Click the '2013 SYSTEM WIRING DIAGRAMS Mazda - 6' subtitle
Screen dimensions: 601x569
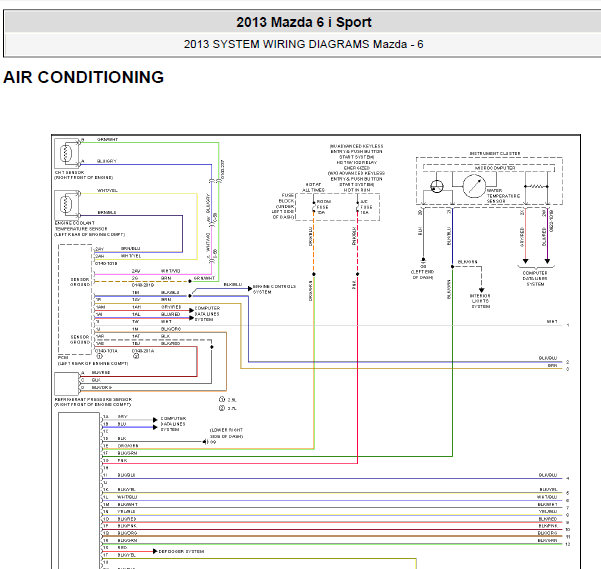pyautogui.click(x=304, y=44)
